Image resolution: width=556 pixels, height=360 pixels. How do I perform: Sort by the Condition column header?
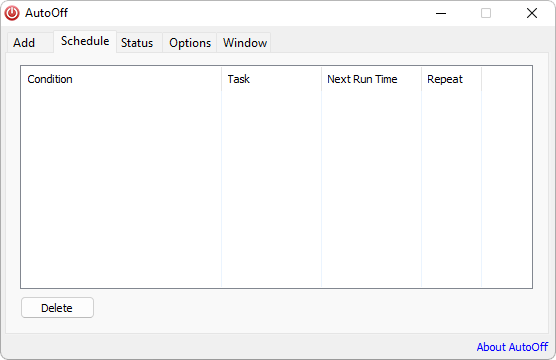(121, 79)
